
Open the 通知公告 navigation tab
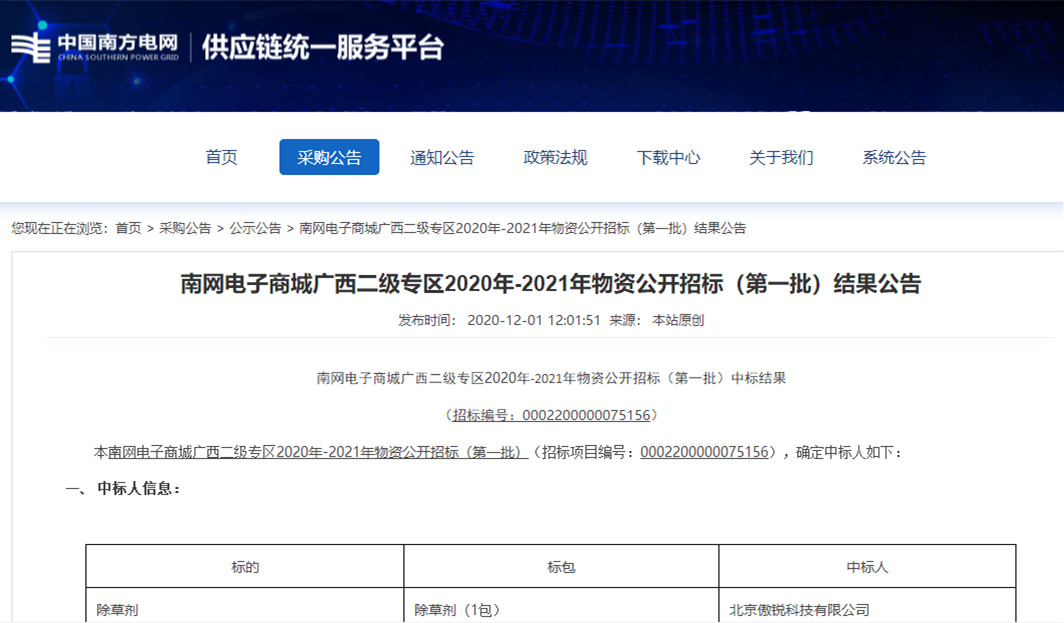click(442, 157)
